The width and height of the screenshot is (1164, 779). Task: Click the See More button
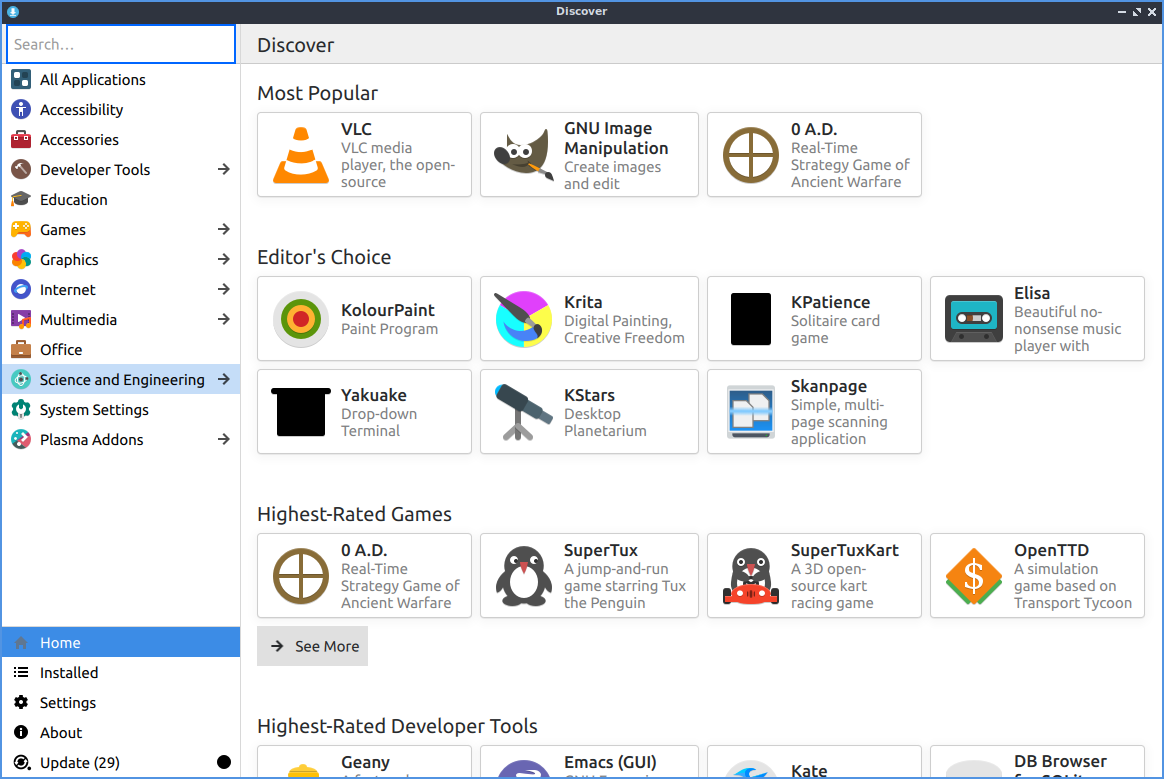click(313, 646)
